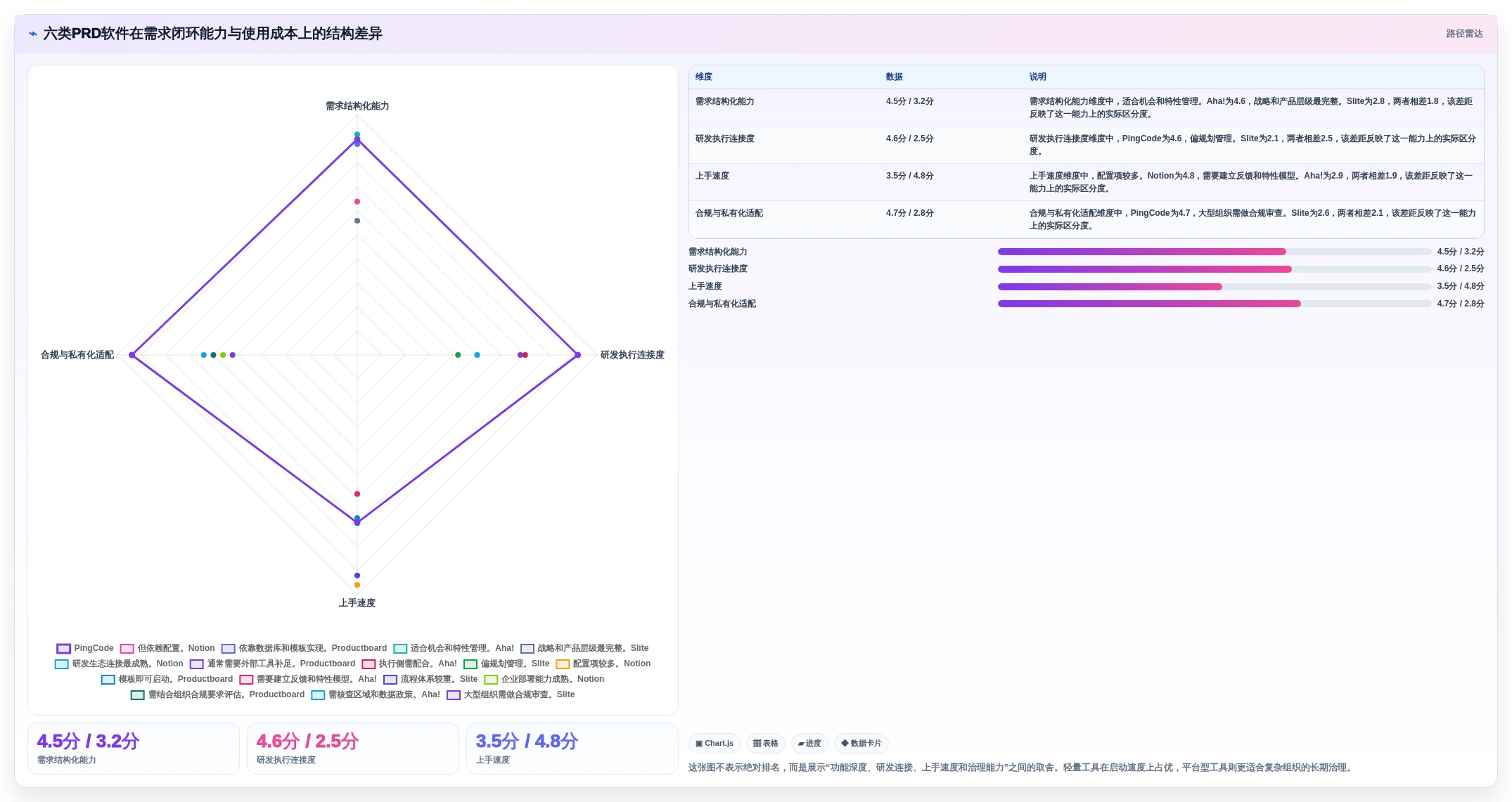Viewport: 1512px width, 802px height.
Task: Click the 需求结构化能力 radar axis label
Action: (357, 106)
